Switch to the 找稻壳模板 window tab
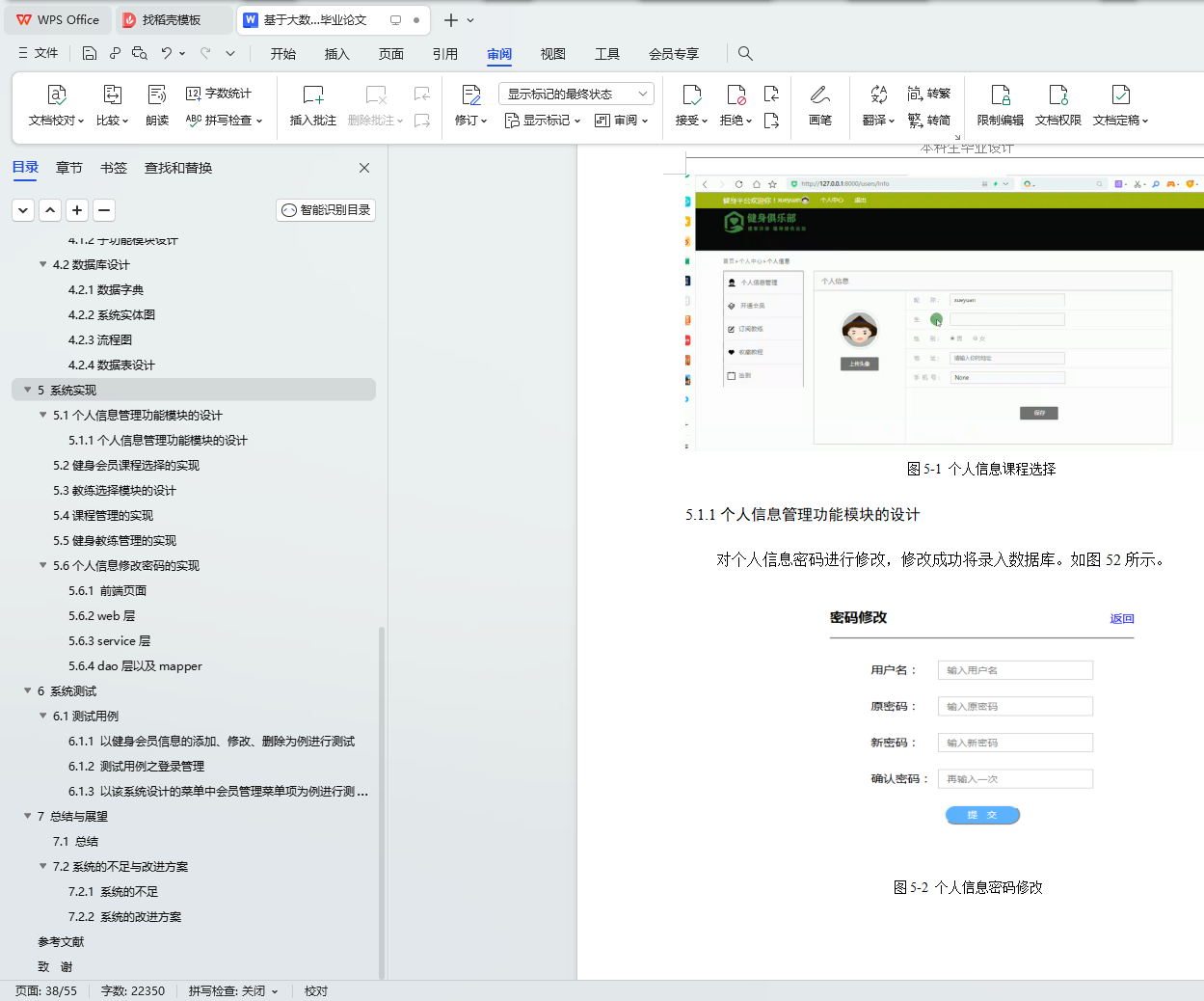The height and width of the screenshot is (1001, 1204). [173, 20]
